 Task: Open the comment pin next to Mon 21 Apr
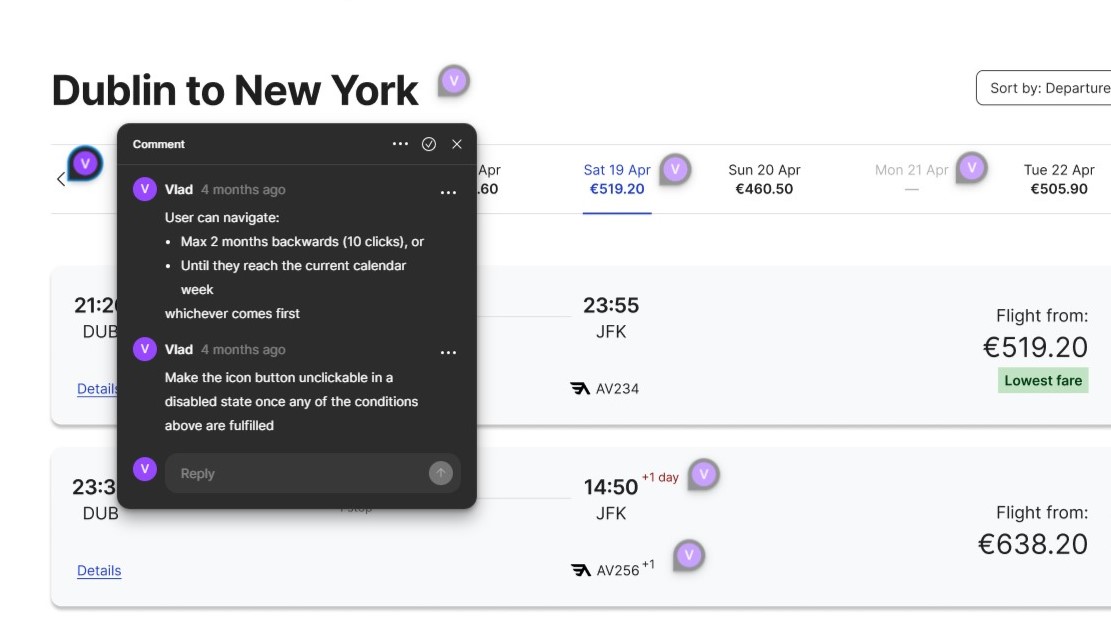[971, 168]
